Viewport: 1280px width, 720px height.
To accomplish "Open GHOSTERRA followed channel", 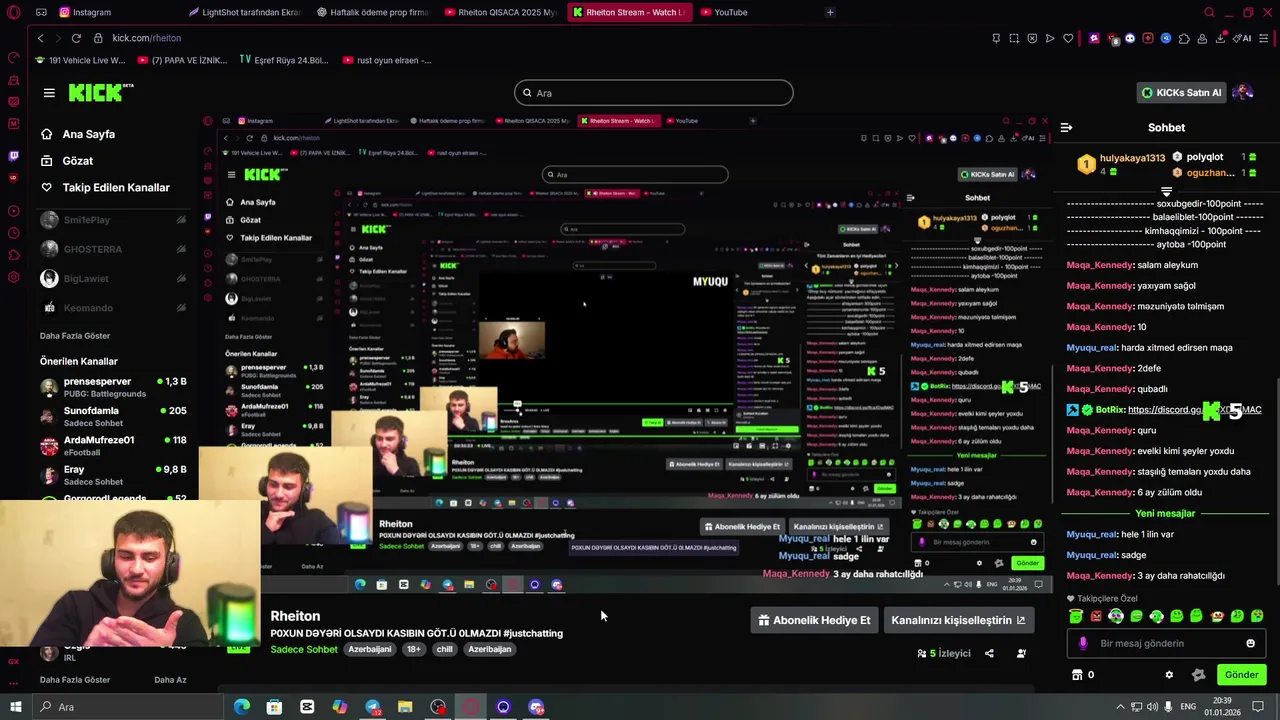I will 112,249.
